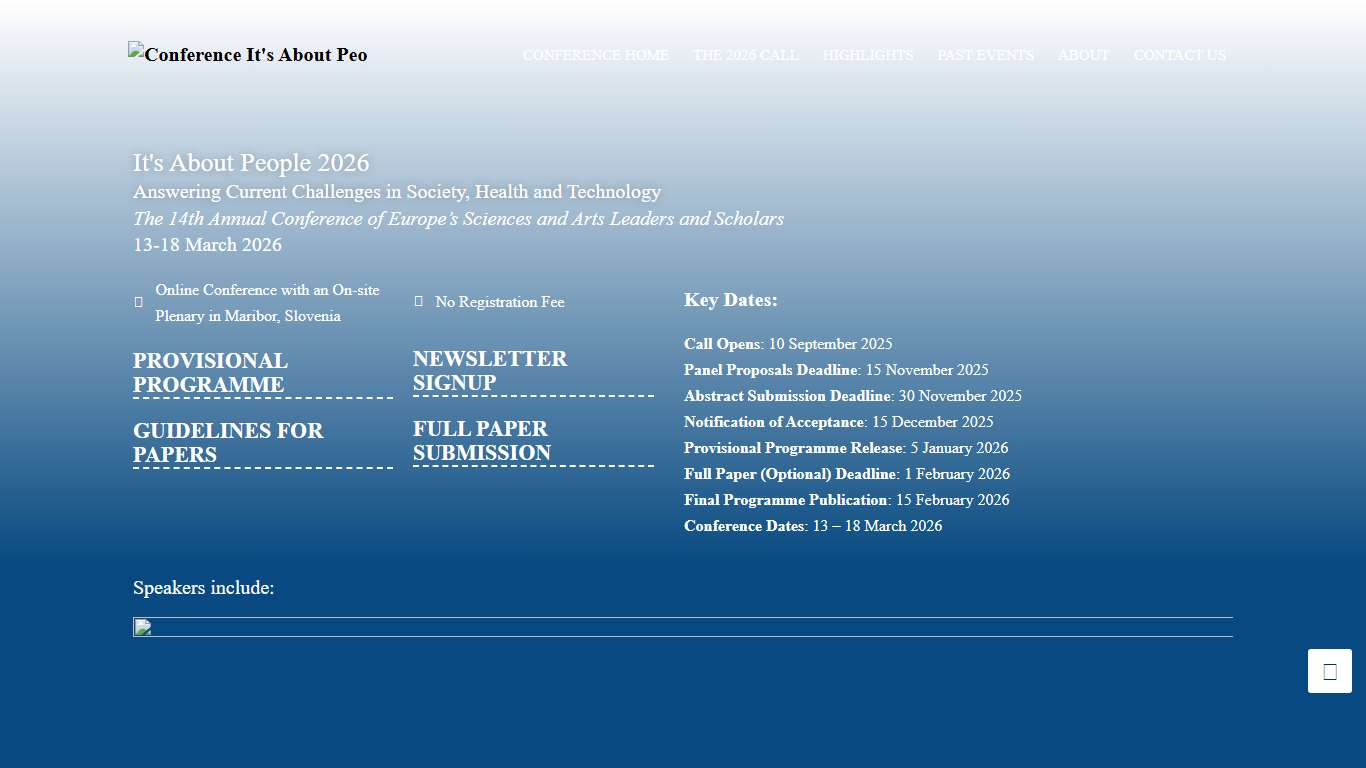Image resolution: width=1366 pixels, height=768 pixels.
Task: Open the About menu item
Action: [x=1083, y=55]
